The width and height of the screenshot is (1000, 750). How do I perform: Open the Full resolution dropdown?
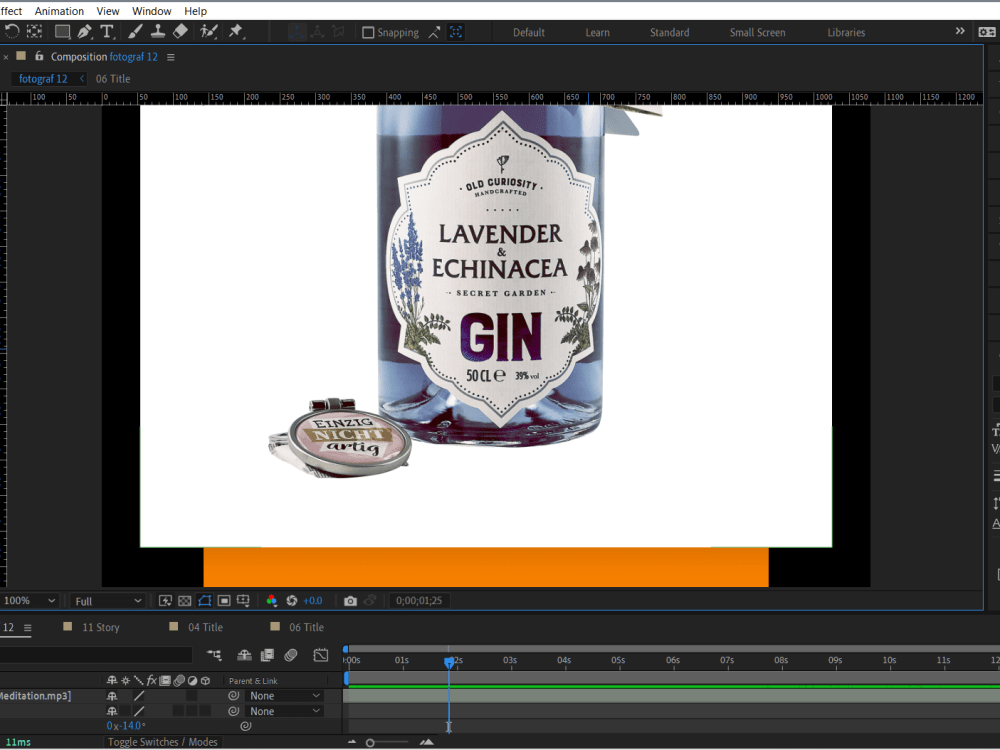pos(107,601)
